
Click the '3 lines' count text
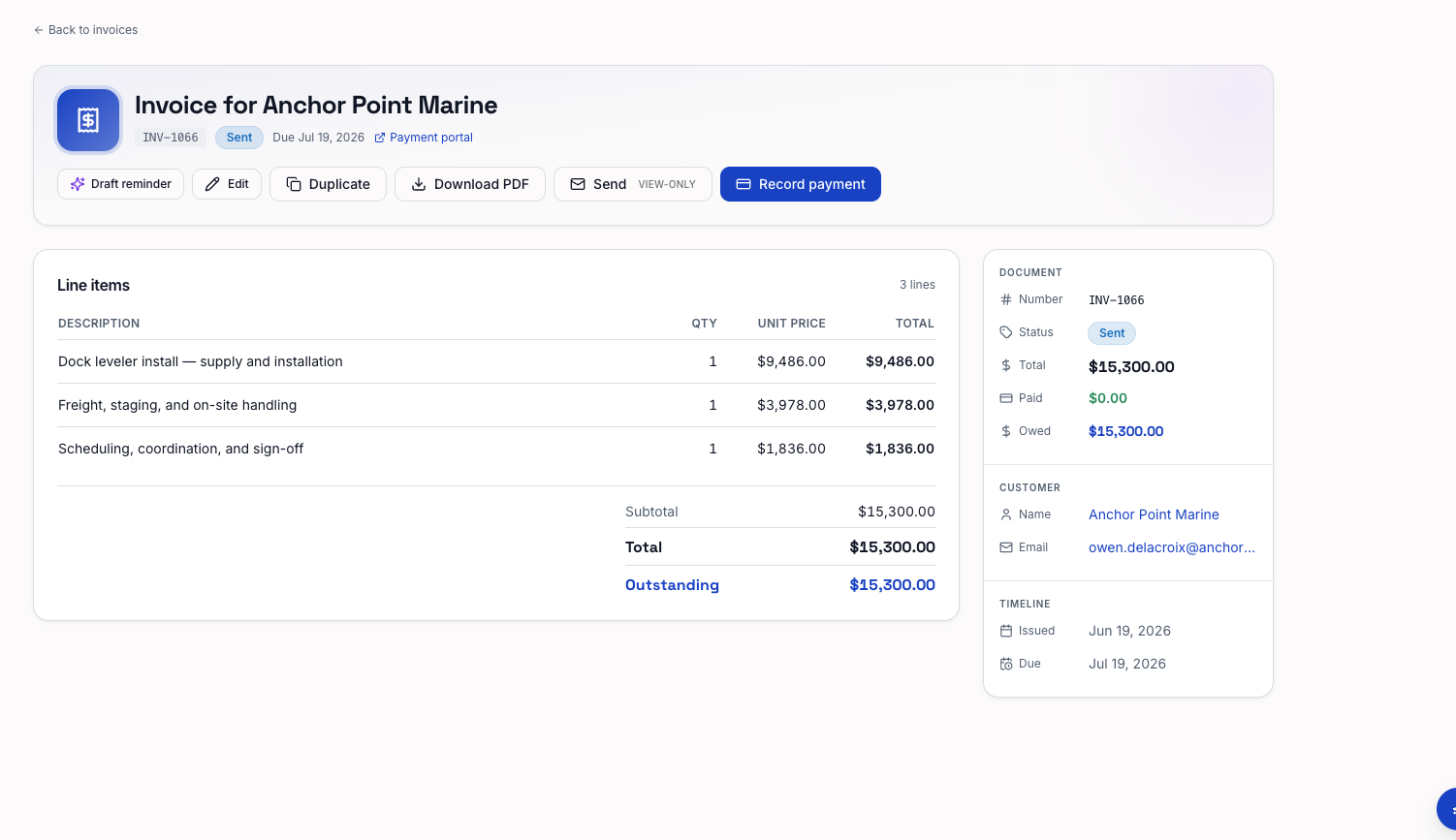pos(917,285)
